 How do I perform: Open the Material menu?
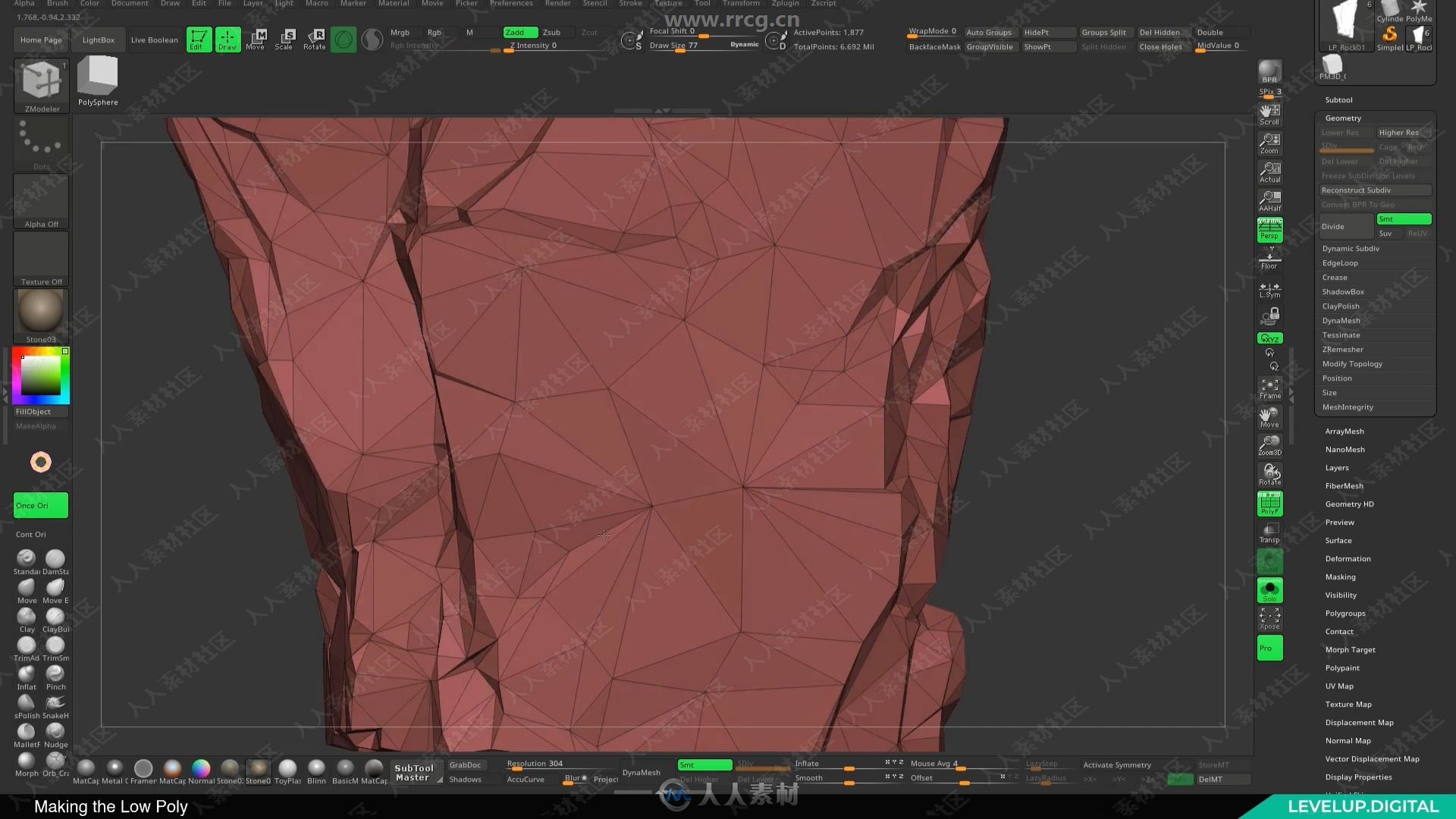[x=394, y=4]
